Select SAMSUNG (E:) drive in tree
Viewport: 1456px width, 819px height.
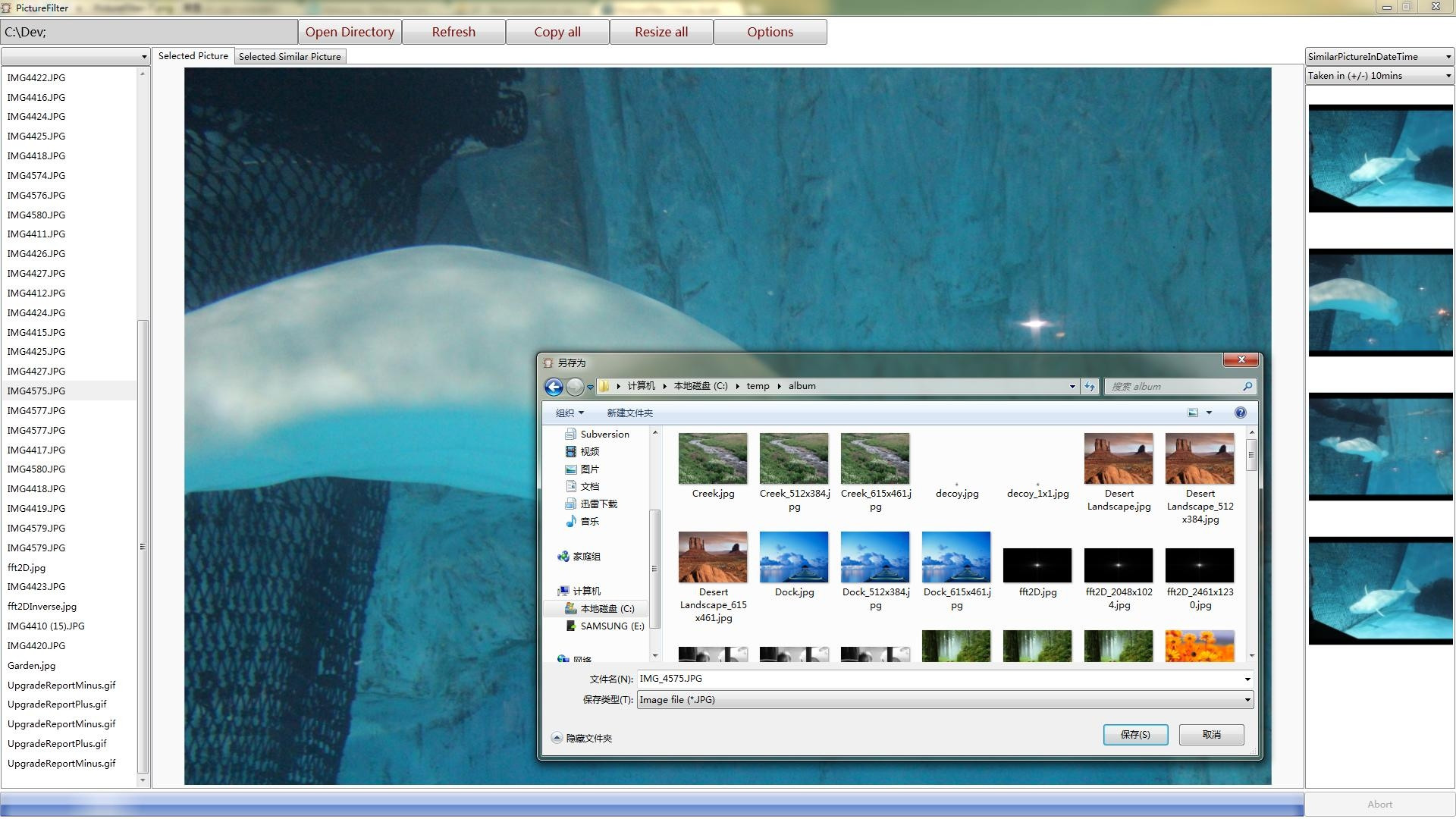(611, 626)
